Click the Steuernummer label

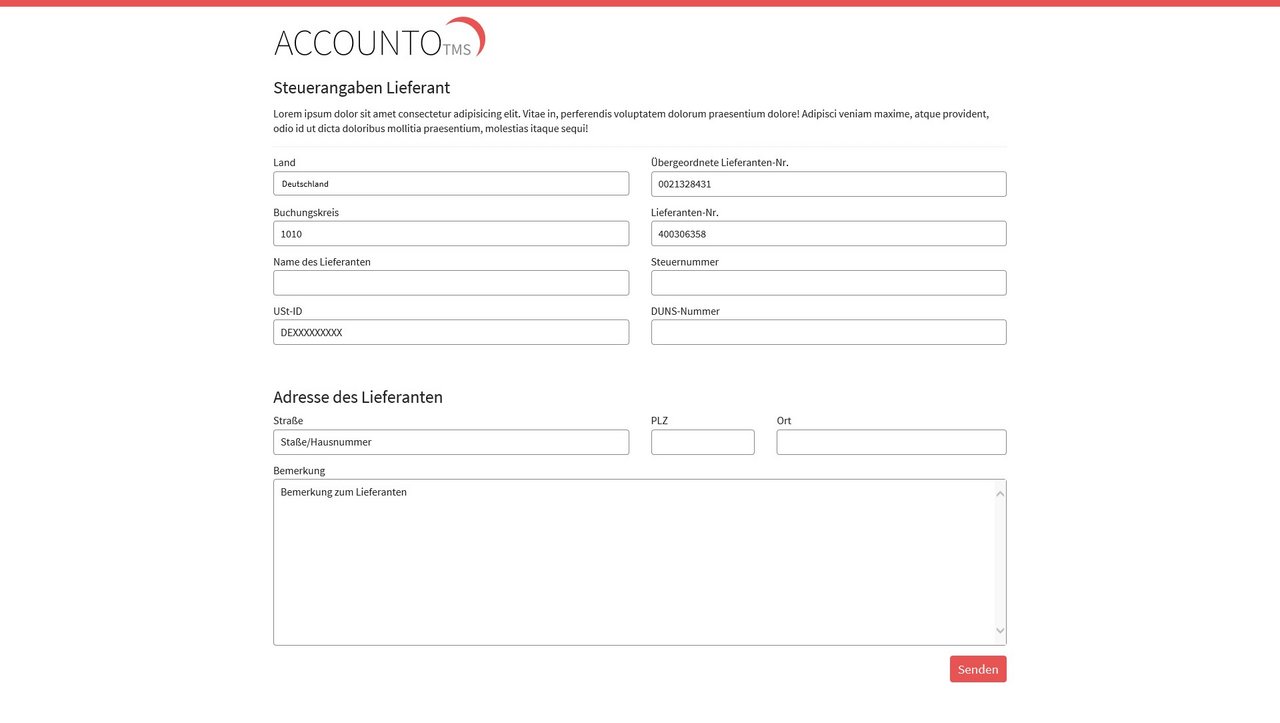pyautogui.click(x=685, y=262)
